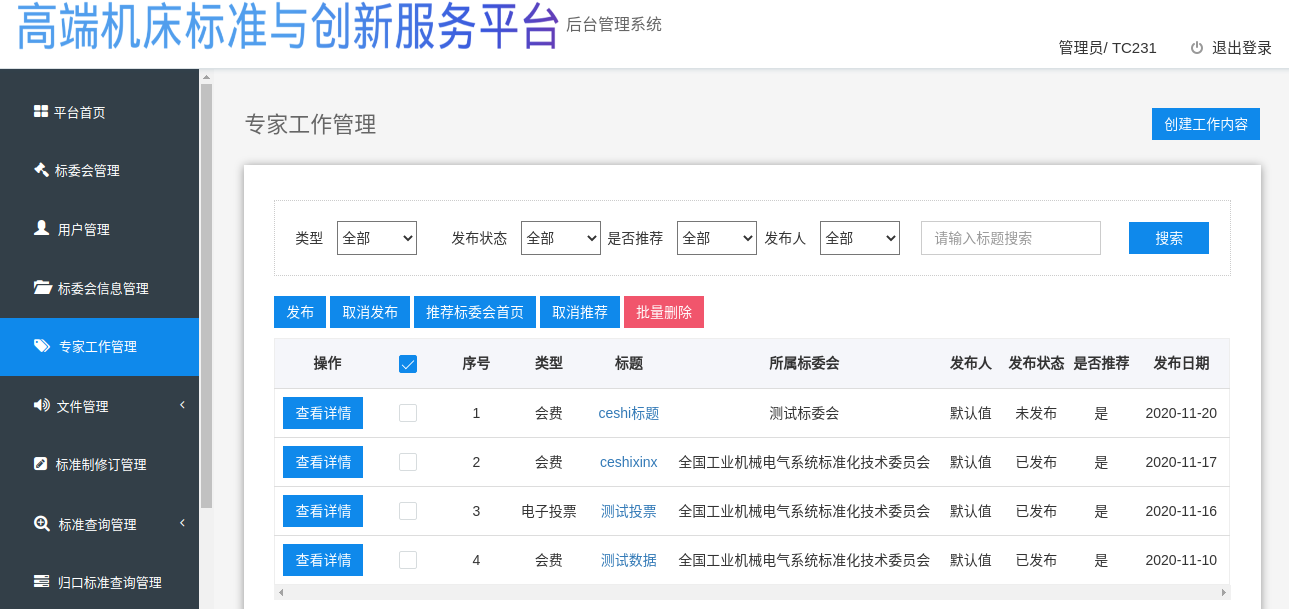Screen dimensions: 1289x609
Task: Expand the 发布人 dropdown filter
Action: [x=860, y=238]
